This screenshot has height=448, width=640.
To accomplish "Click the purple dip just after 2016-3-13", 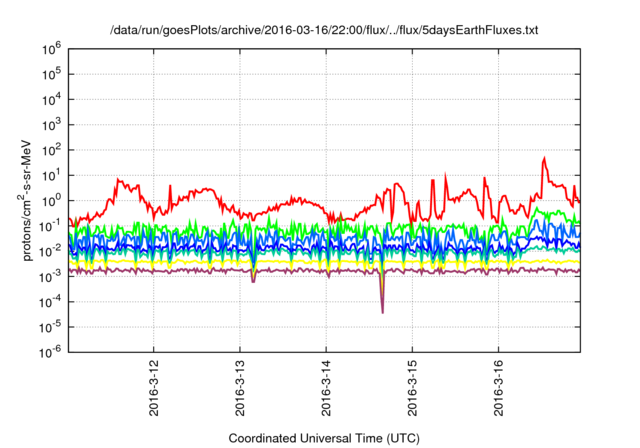I will point(253,281).
